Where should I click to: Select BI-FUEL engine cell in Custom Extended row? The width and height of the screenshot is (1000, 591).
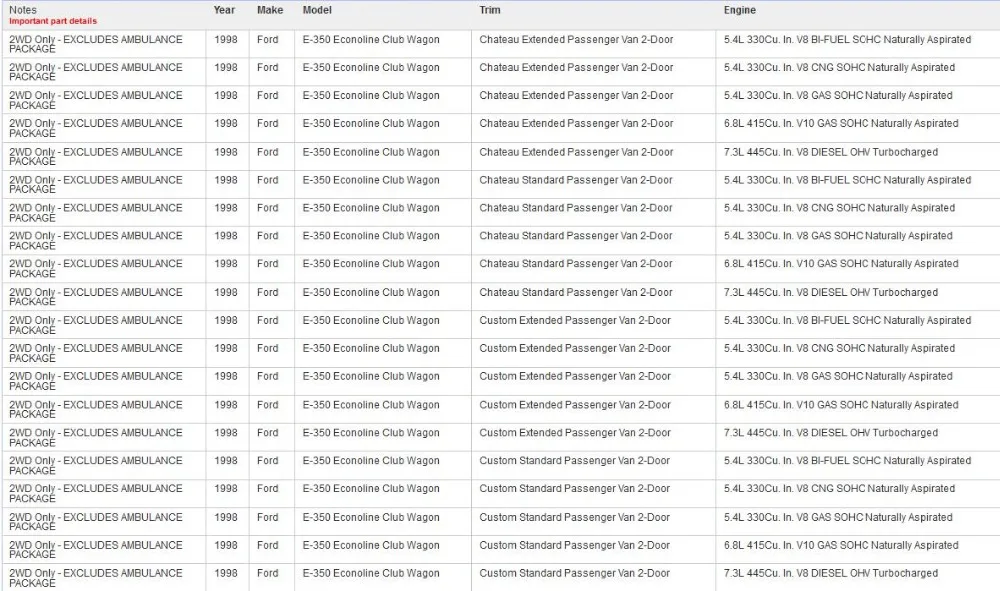pos(847,321)
